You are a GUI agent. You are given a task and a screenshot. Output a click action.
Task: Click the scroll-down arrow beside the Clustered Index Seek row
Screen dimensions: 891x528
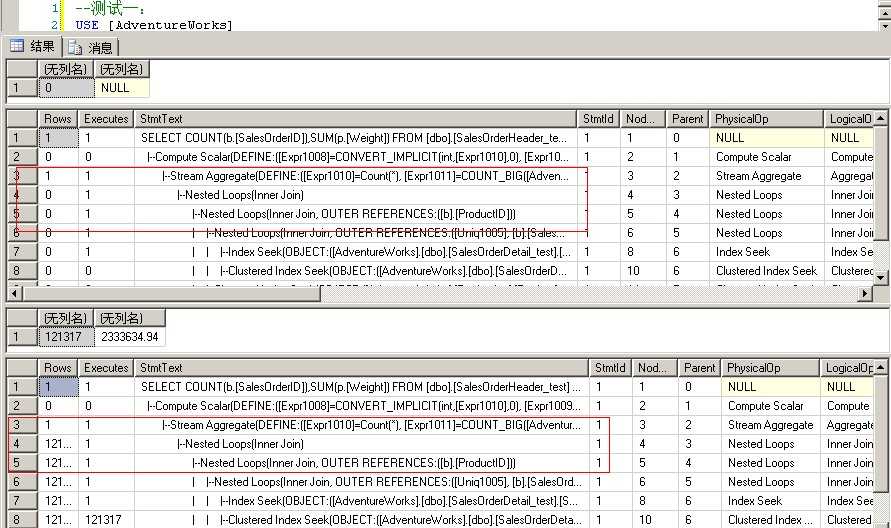881,278
